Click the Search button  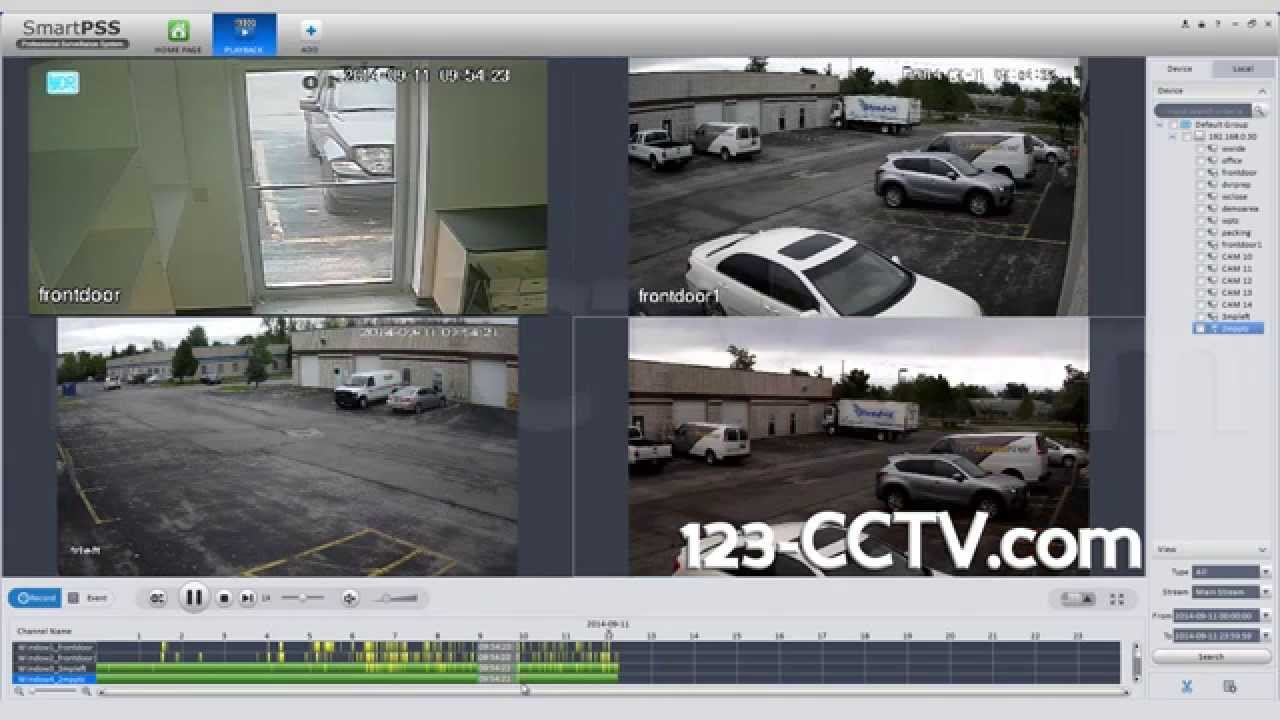tap(1211, 657)
